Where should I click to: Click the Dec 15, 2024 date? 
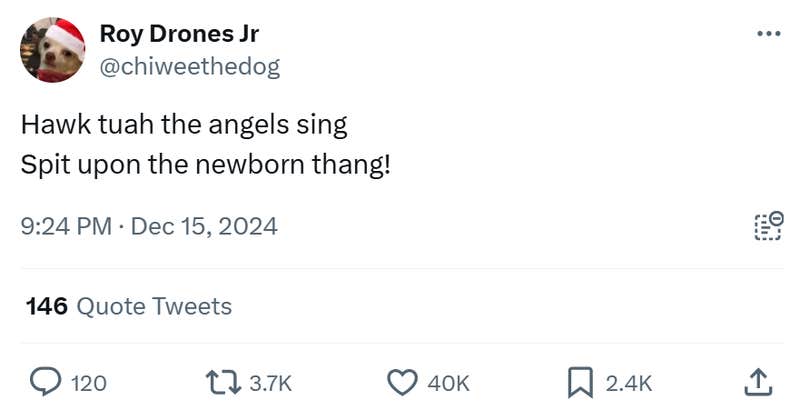204,227
